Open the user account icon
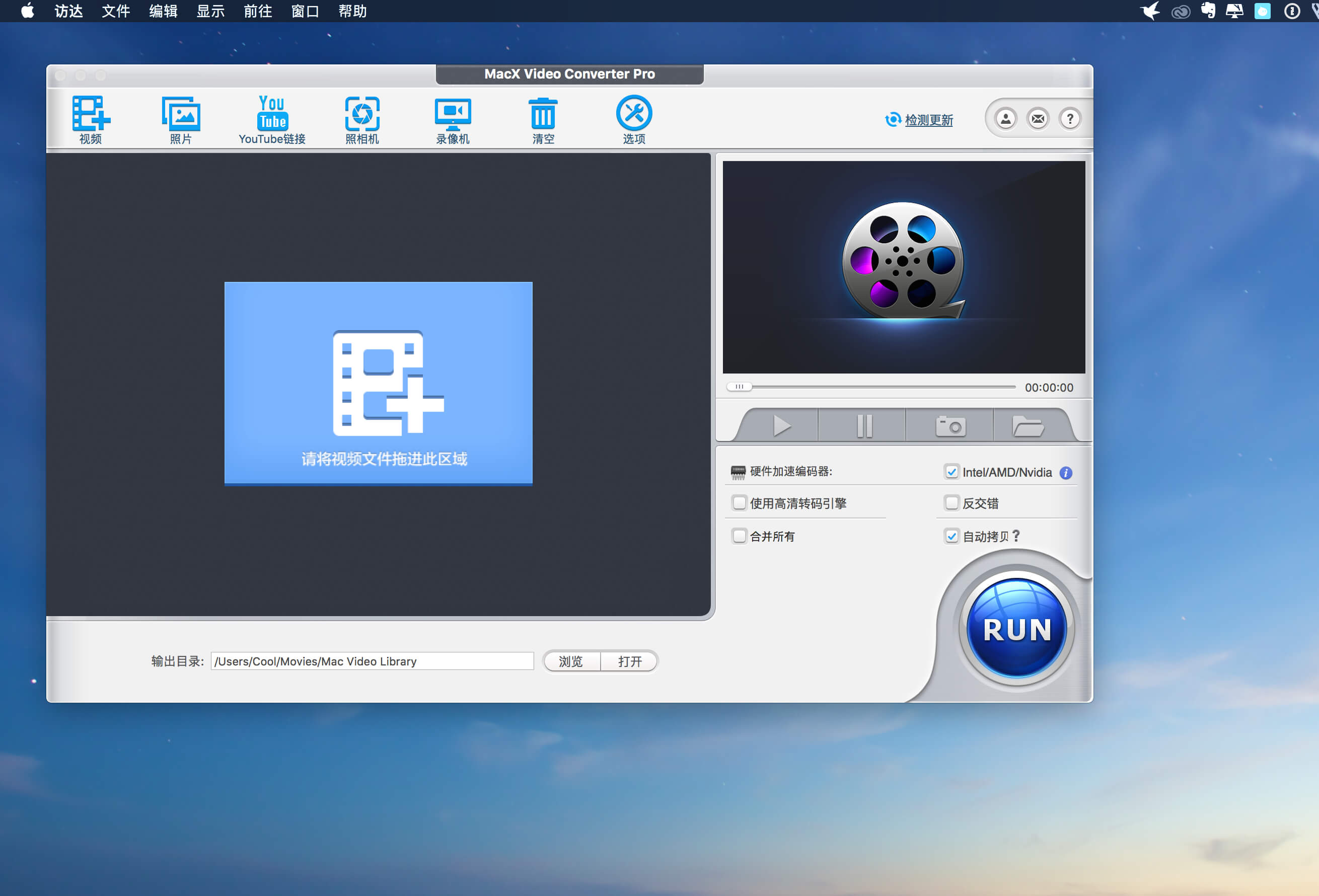This screenshot has height=896, width=1319. click(1006, 119)
